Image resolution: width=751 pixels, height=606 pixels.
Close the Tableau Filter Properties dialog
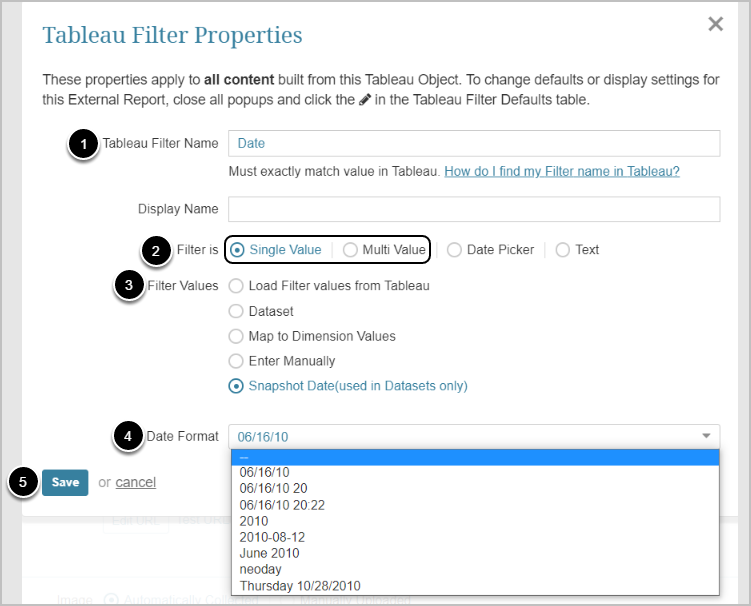coord(716,23)
